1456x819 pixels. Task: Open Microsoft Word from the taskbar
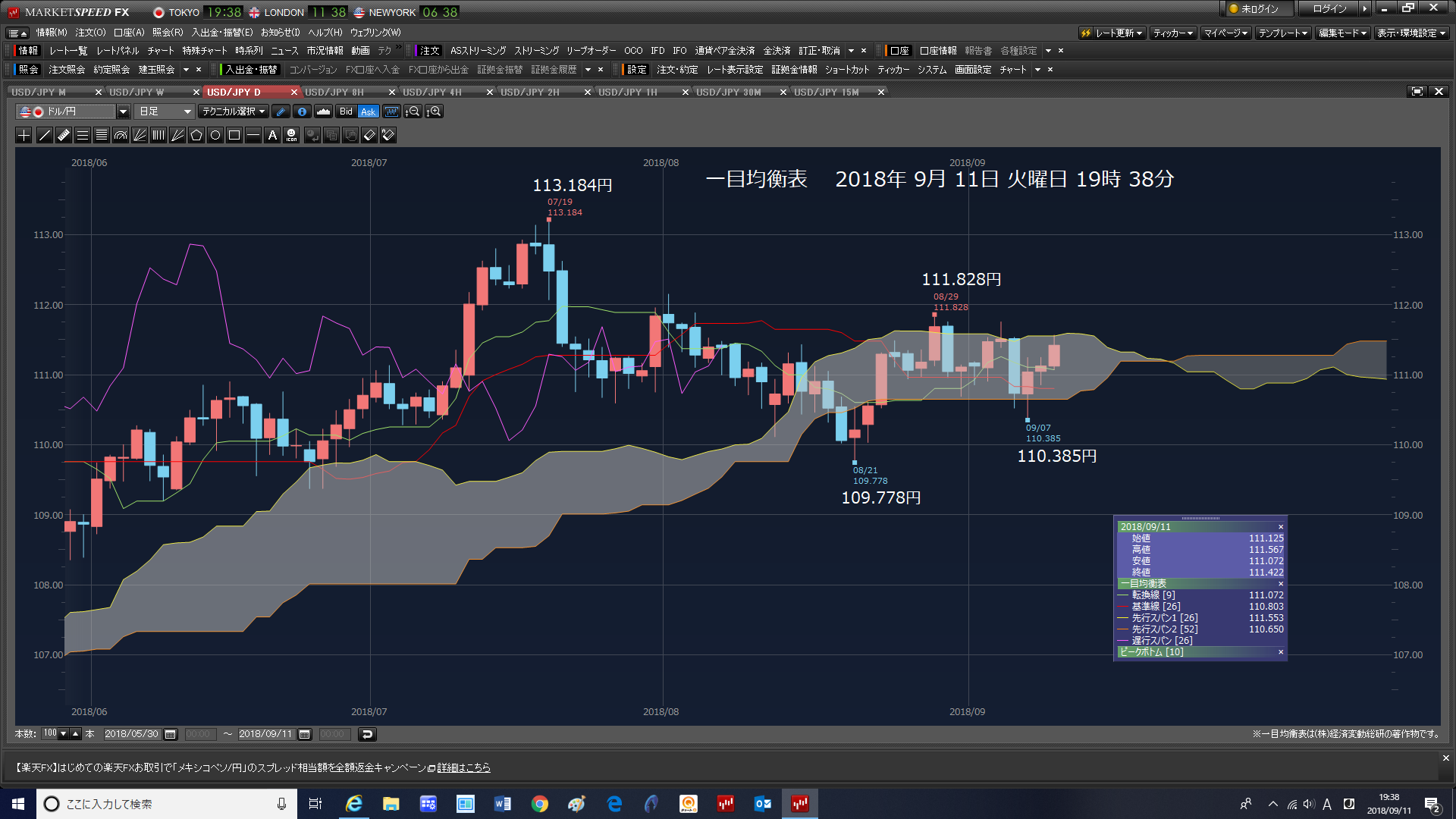tap(503, 804)
